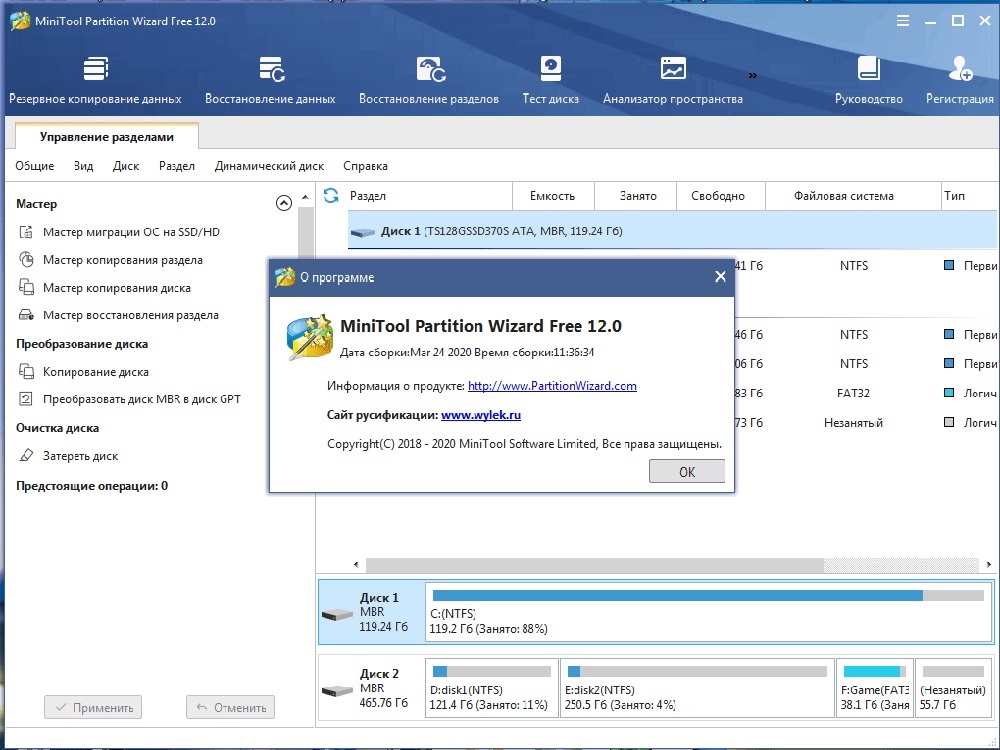Choose Копирование диска in sidebar
Viewport: 1000px width, 750px height.
[x=84, y=372]
